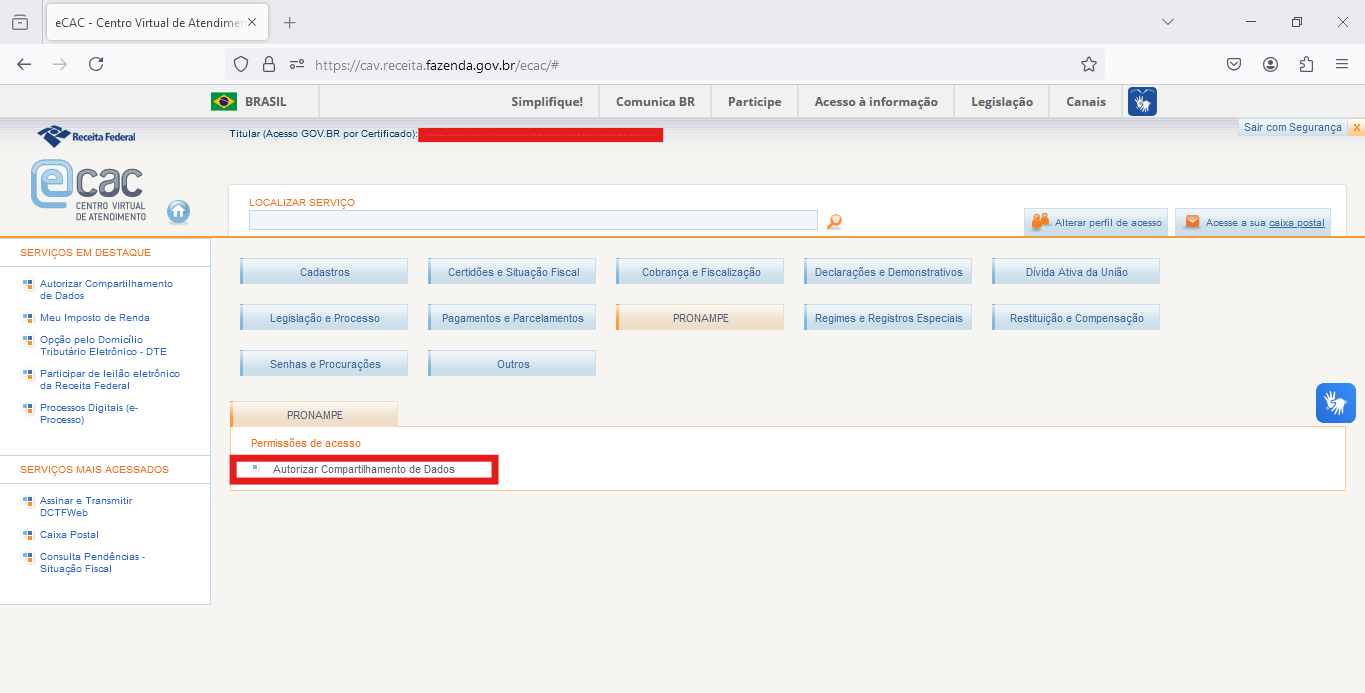
Task: Open Simplifique! in the top menu
Action: point(547,102)
